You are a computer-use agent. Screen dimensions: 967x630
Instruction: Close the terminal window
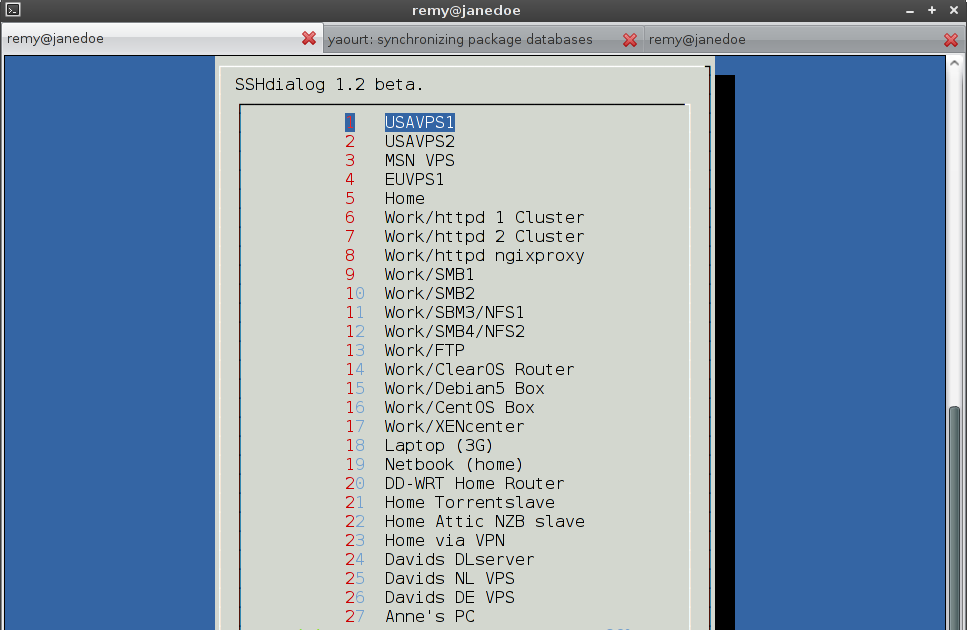953,10
